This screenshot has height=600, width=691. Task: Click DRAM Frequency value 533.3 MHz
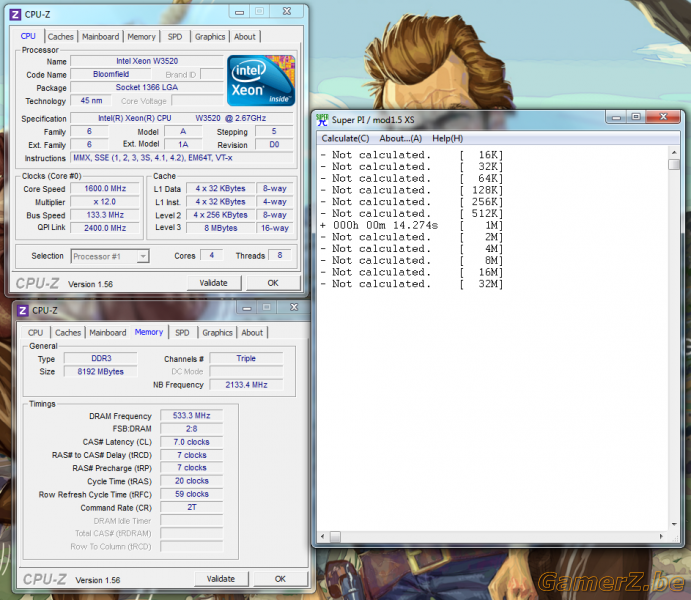point(192,415)
